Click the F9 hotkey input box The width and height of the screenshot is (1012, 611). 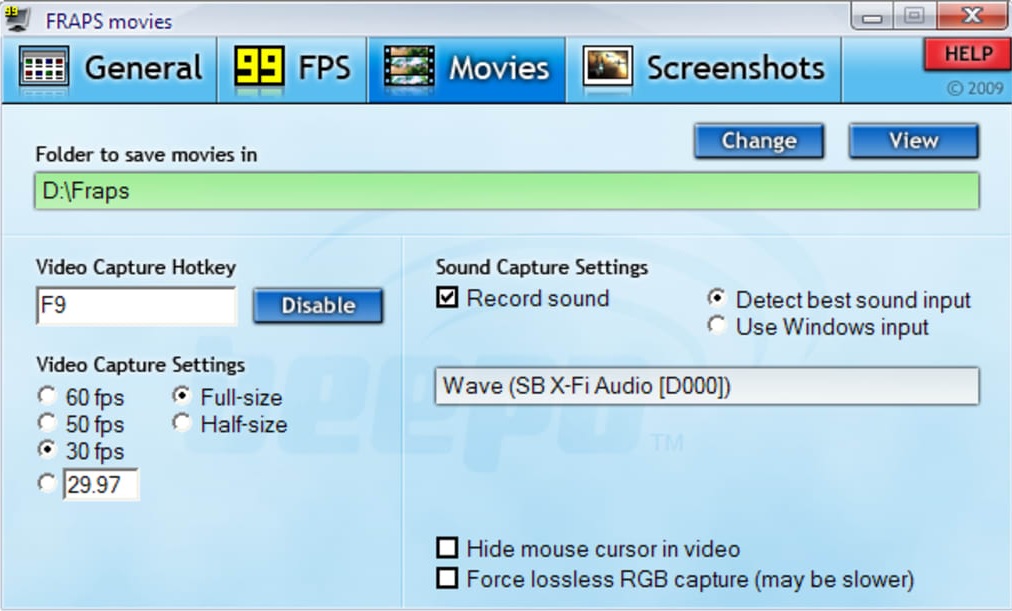[x=136, y=305]
